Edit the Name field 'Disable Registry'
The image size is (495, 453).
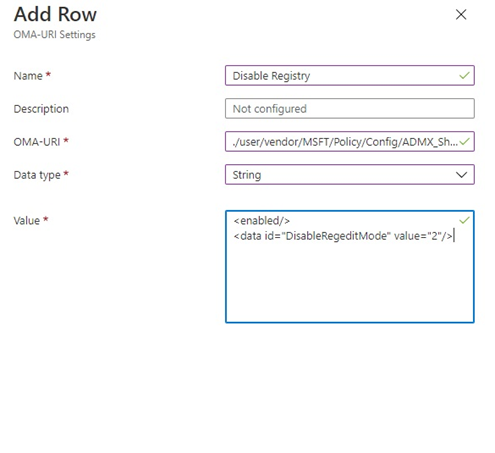pyautogui.click(x=349, y=76)
